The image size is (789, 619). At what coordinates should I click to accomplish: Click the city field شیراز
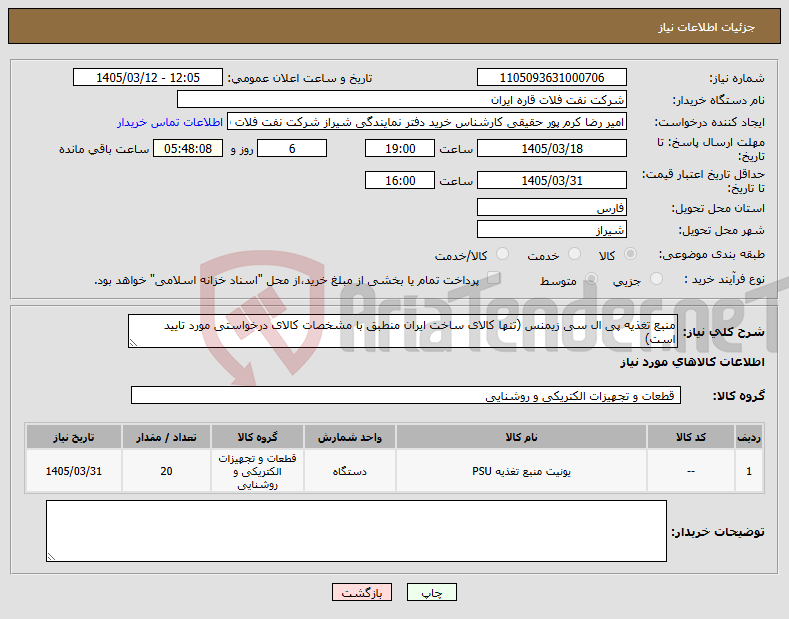coord(551,229)
